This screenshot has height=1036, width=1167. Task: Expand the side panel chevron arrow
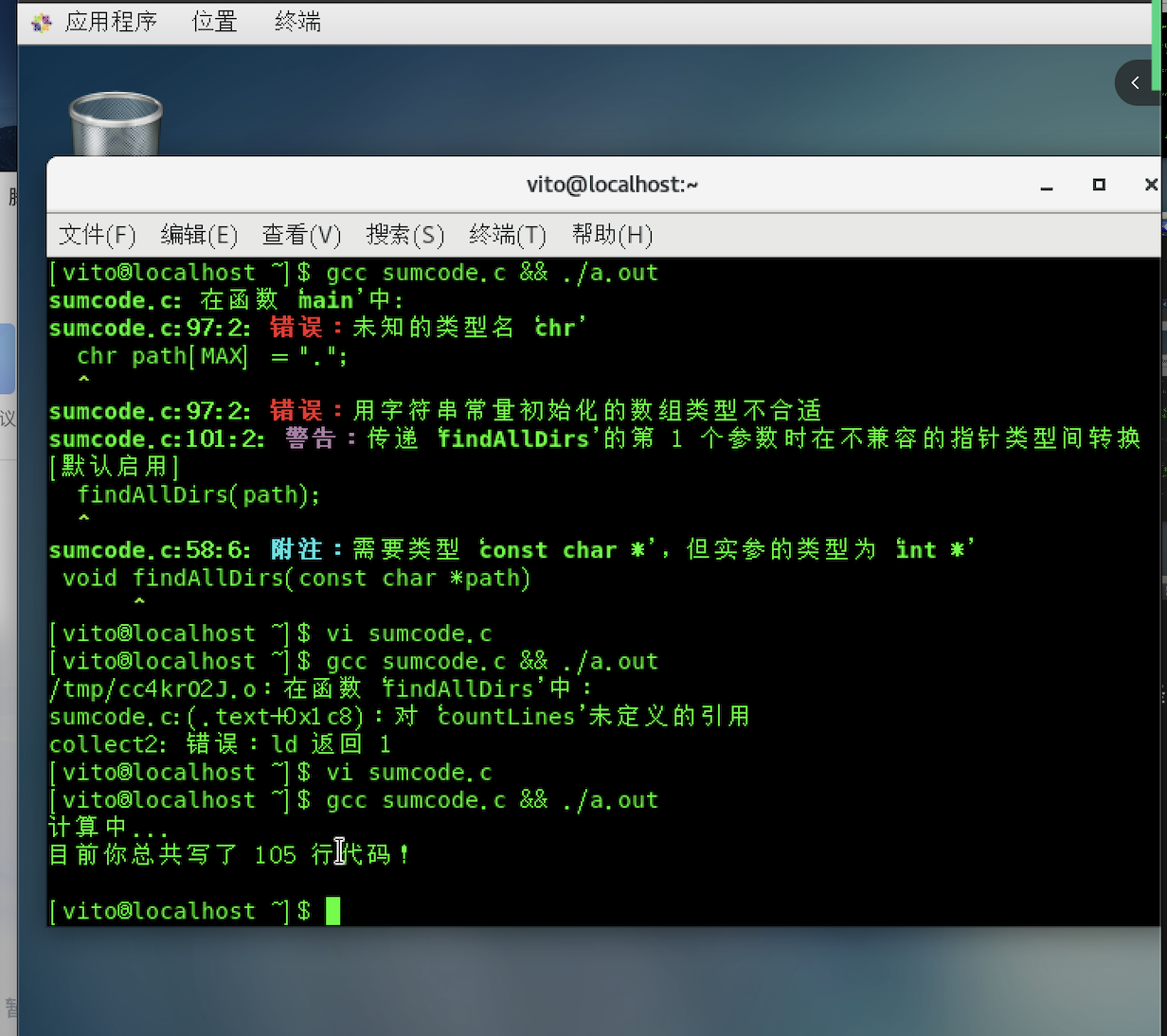pos(1135,83)
